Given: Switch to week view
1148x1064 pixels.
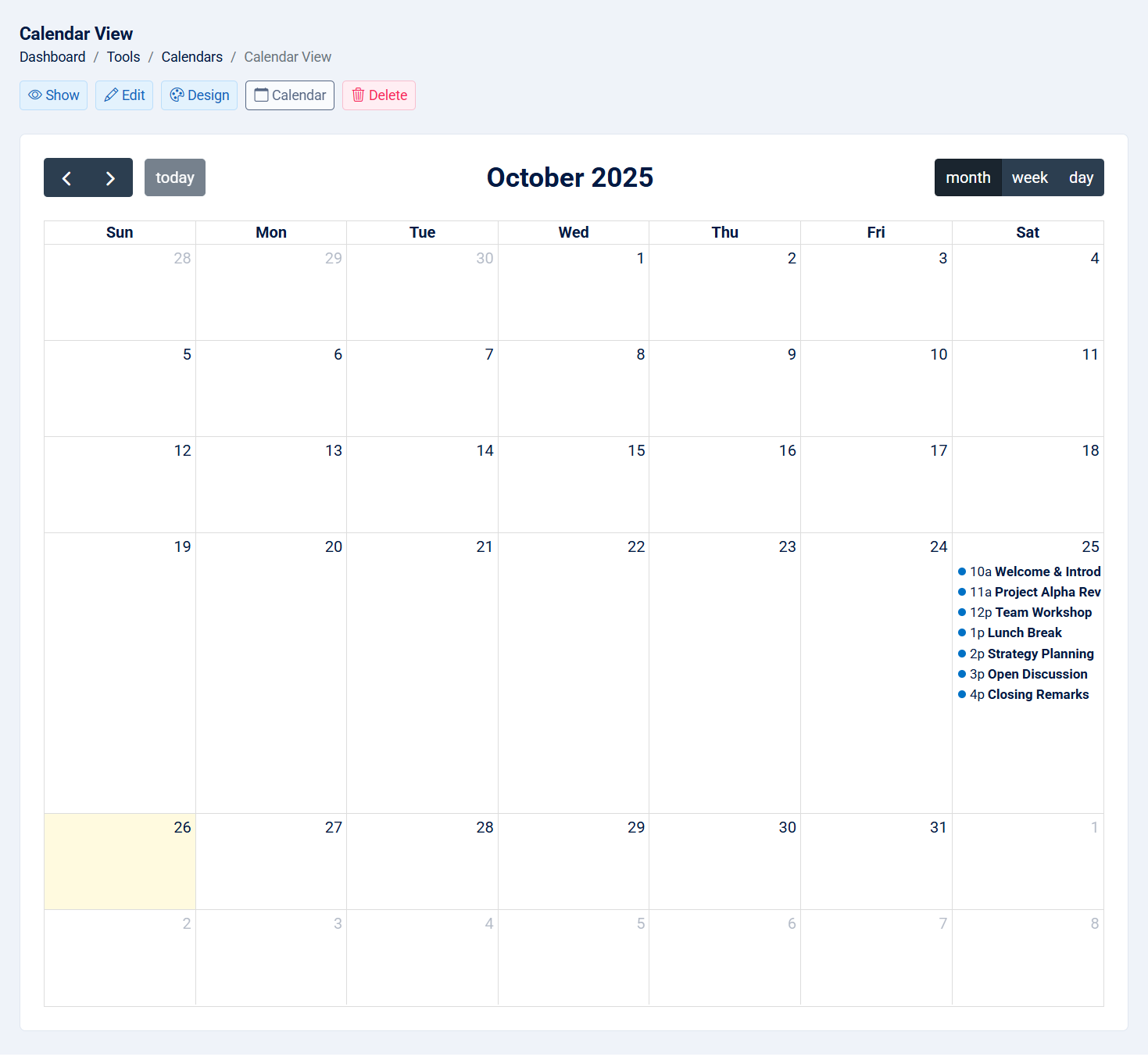Looking at the screenshot, I should pyautogui.click(x=1029, y=178).
